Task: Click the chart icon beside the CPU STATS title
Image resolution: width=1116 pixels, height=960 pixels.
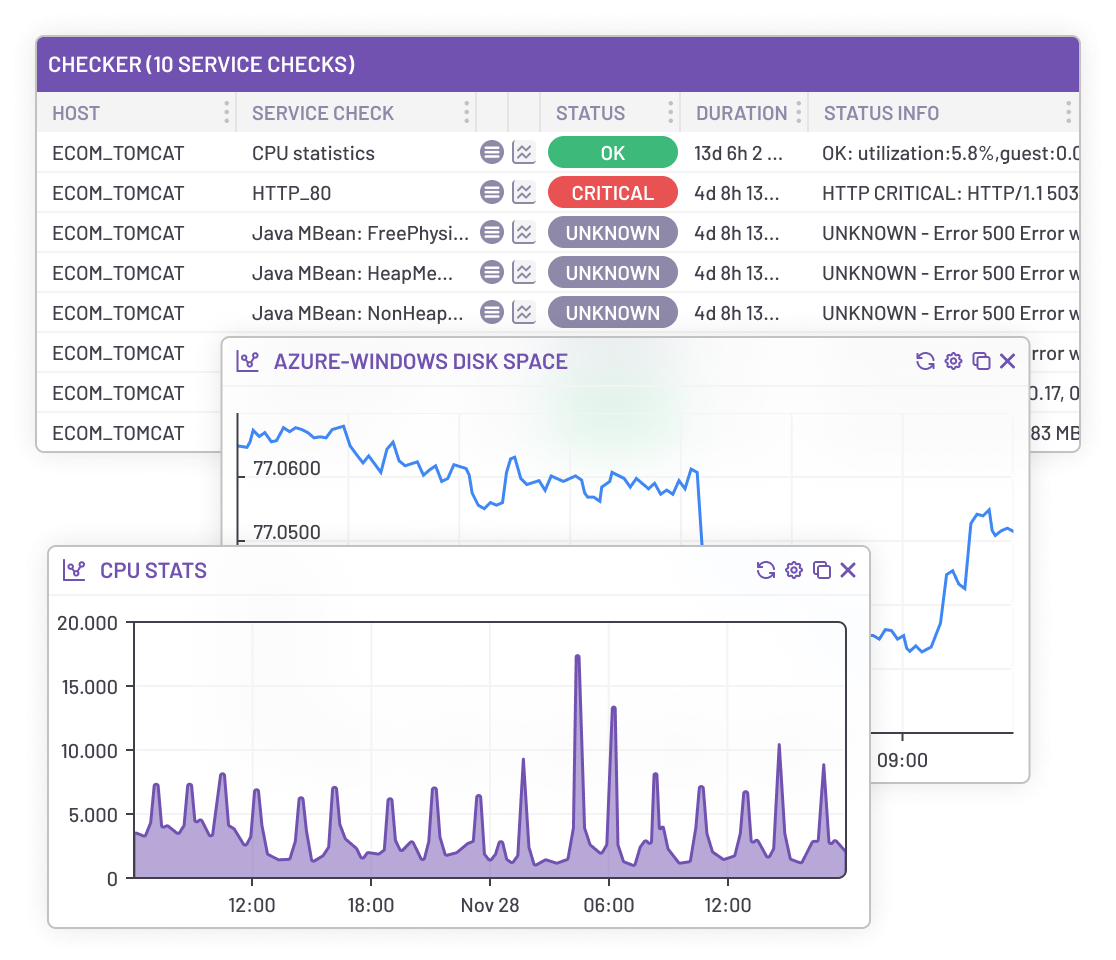Action: pyautogui.click(x=73, y=570)
